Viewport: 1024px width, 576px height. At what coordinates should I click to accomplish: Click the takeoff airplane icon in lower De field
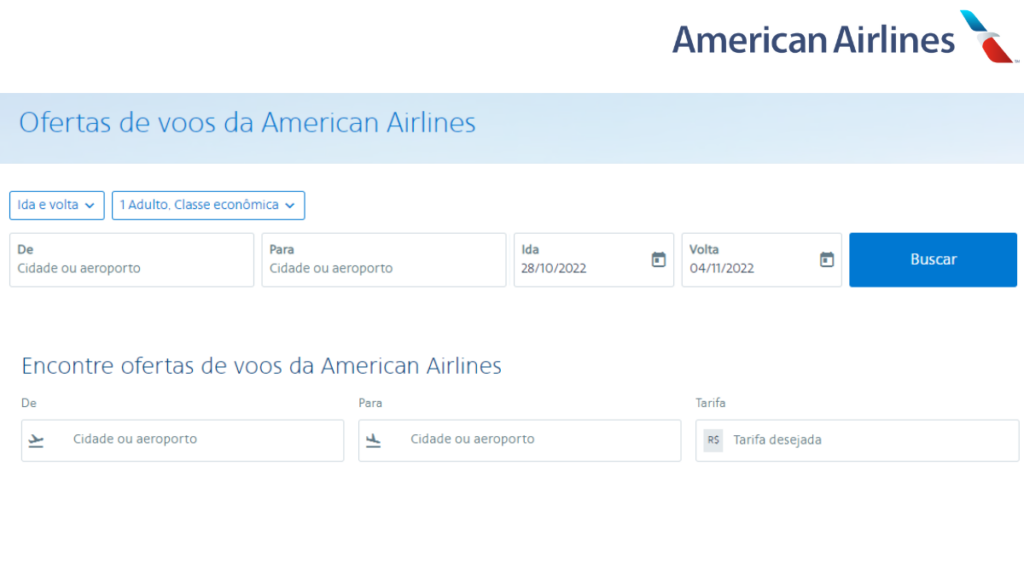[x=37, y=440]
